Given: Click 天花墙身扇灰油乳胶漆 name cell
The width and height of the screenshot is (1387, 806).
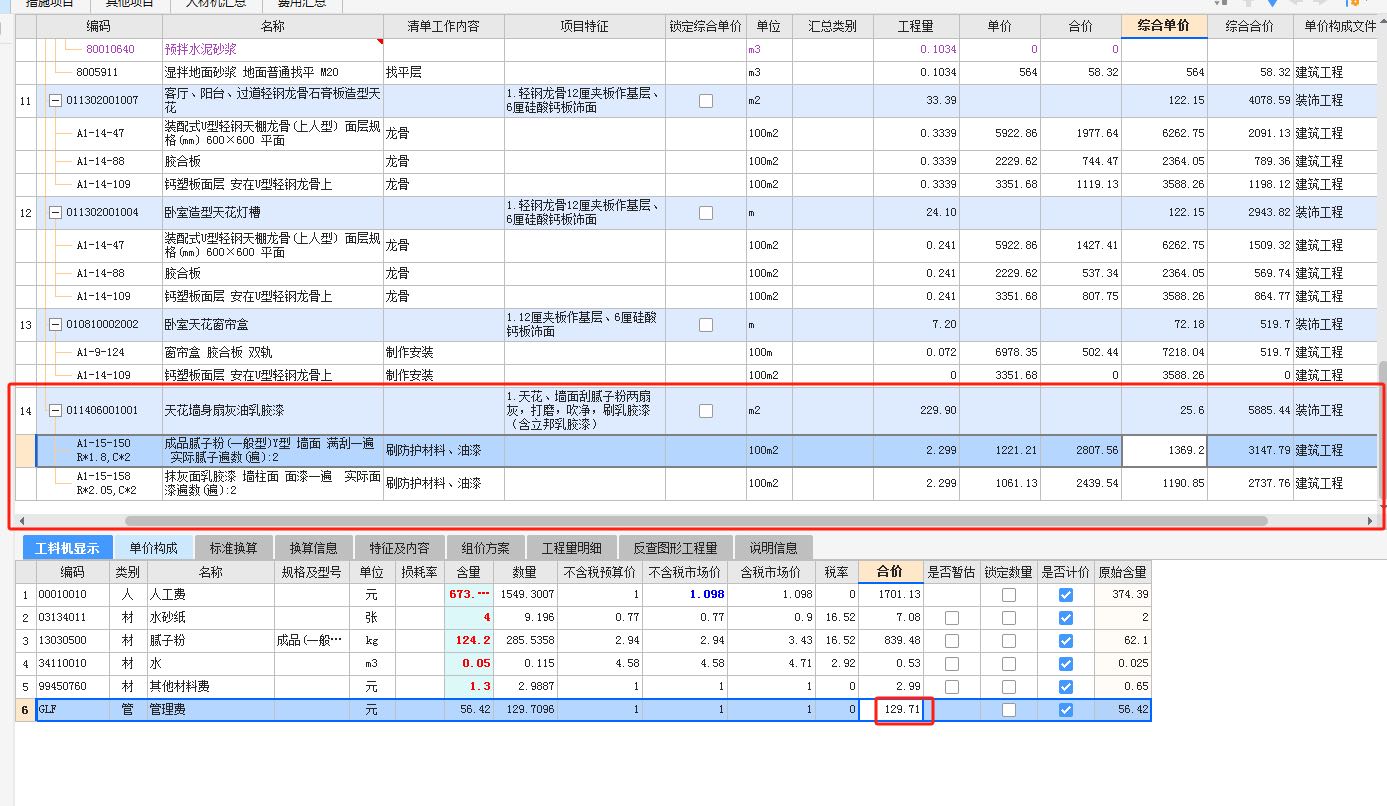Looking at the screenshot, I should pyautogui.click(x=272, y=411).
